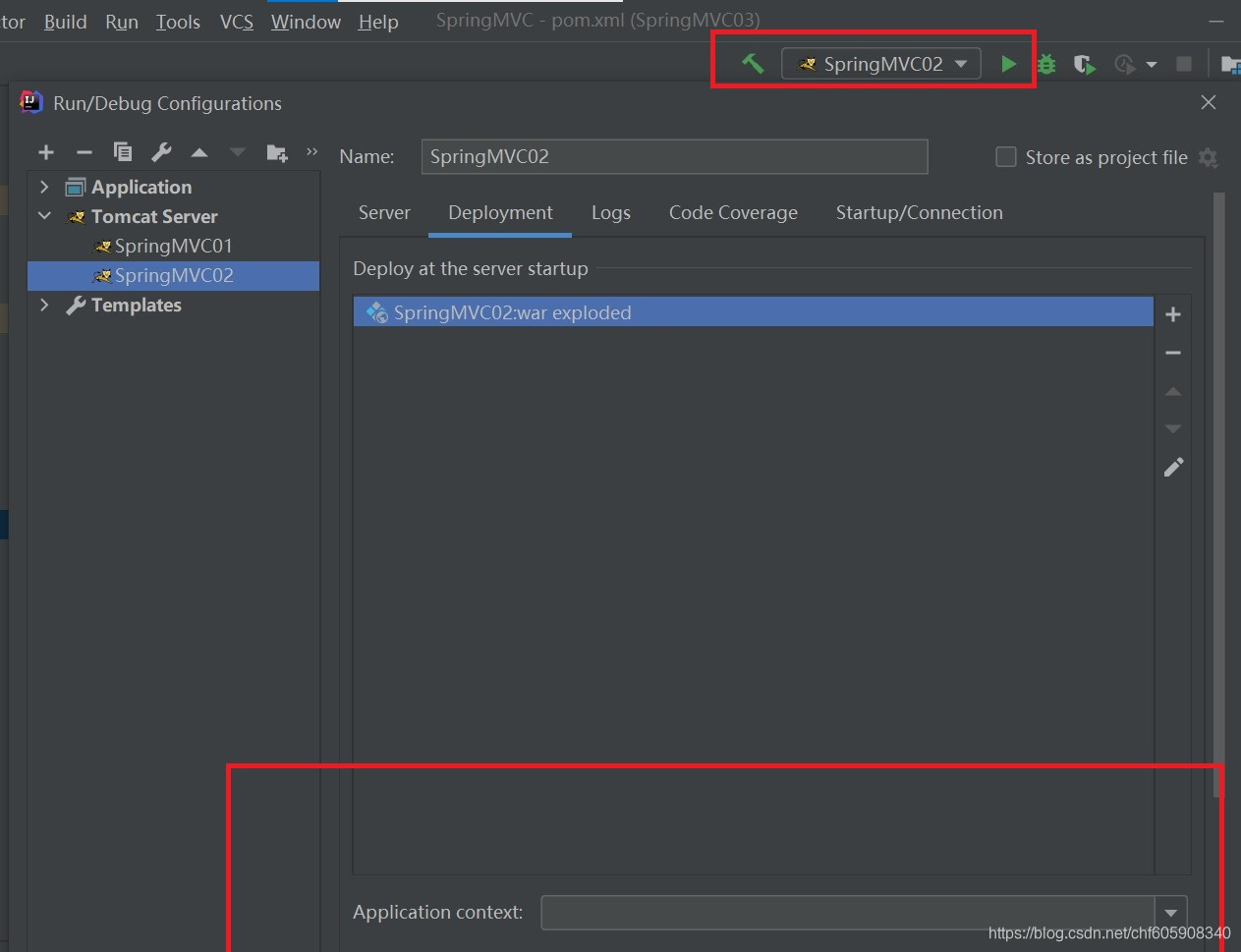Open the Build menu
1241x952 pixels.
65,22
